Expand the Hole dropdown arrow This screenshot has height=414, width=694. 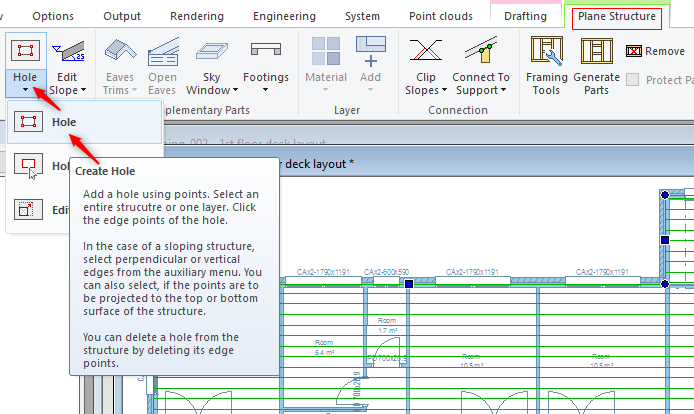pyautogui.click(x=24, y=90)
